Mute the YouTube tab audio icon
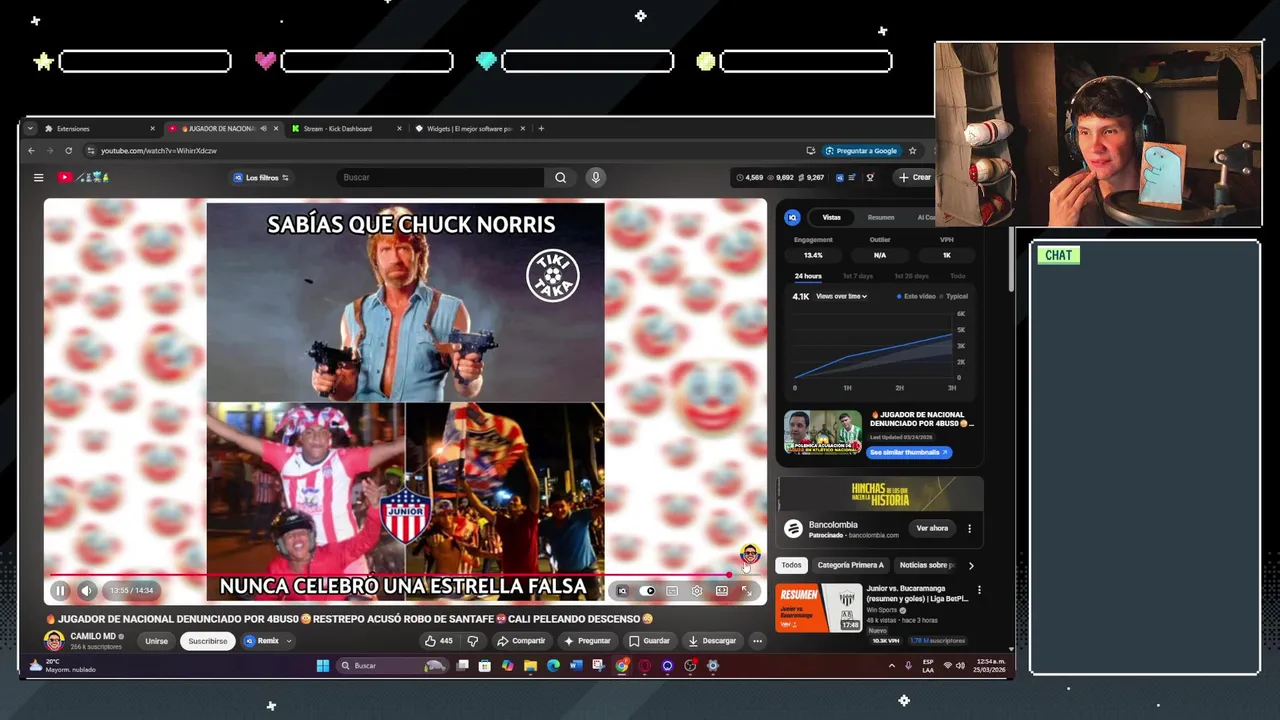Image resolution: width=1280 pixels, height=720 pixels. pos(263,128)
